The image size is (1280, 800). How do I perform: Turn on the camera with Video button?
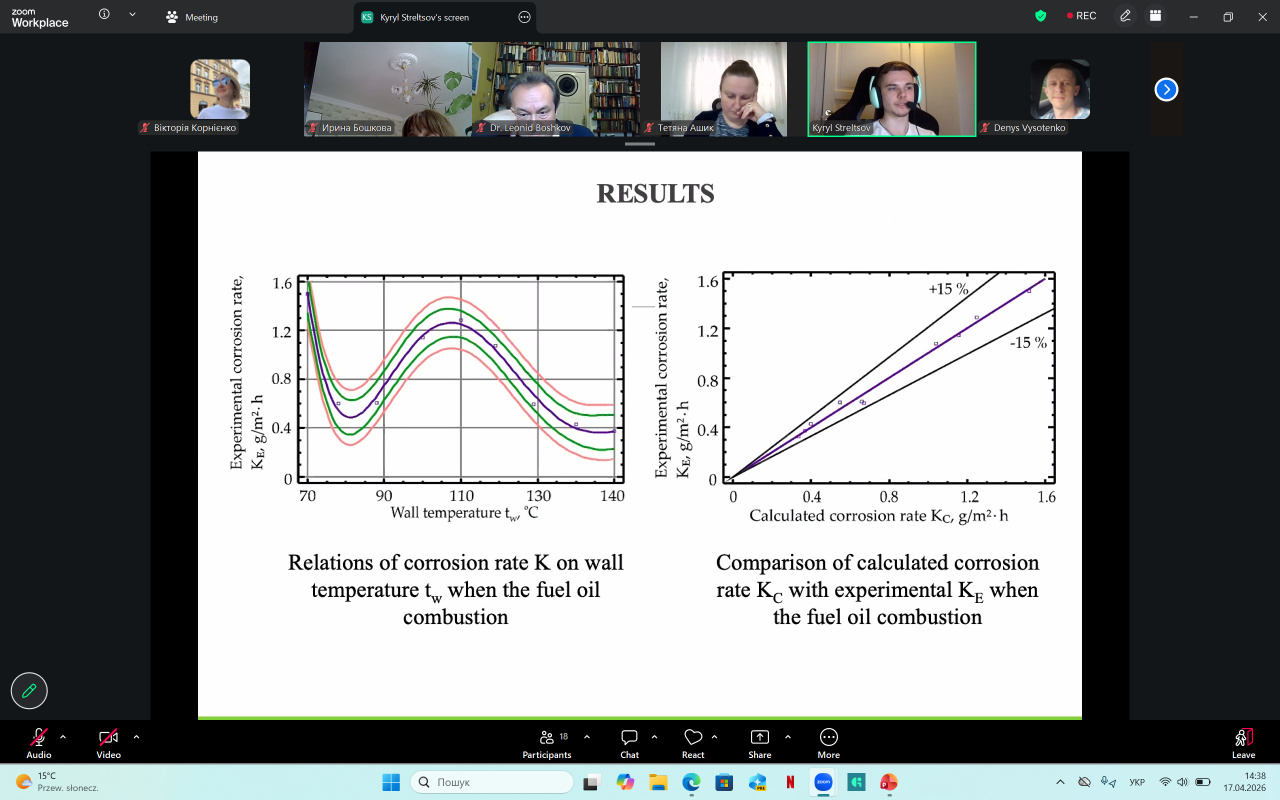point(107,740)
